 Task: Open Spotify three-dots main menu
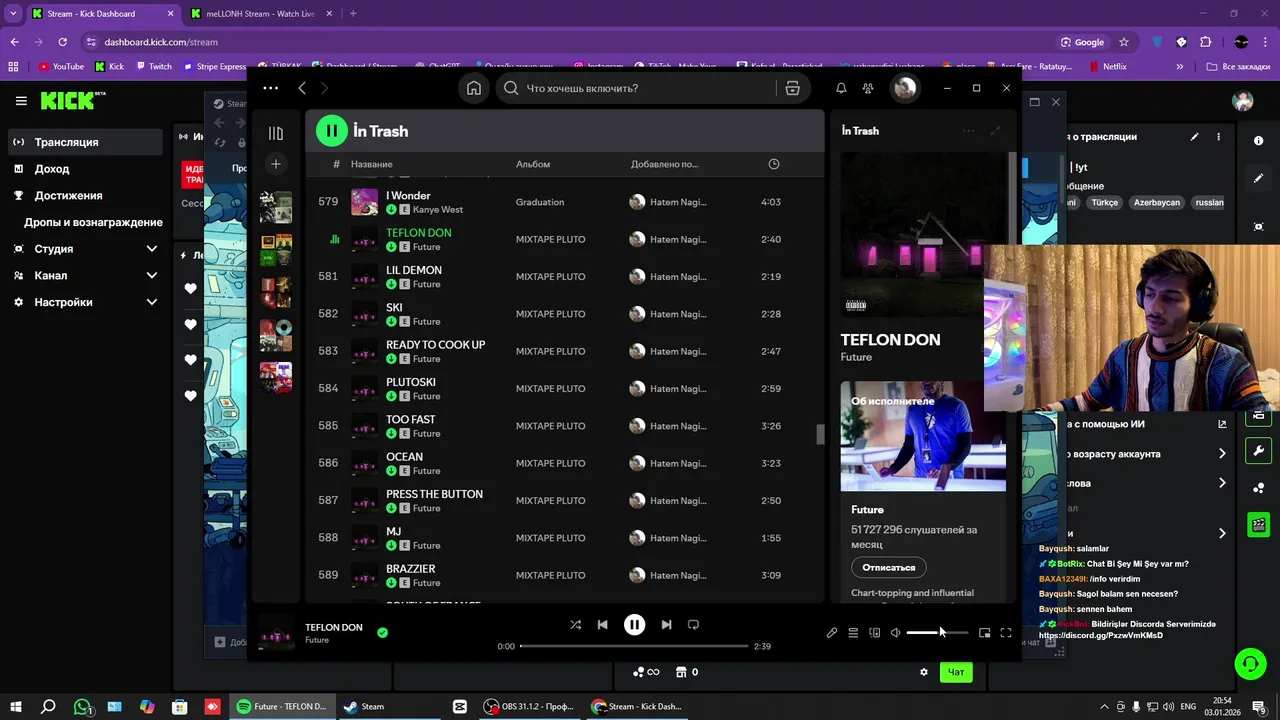pyautogui.click(x=270, y=88)
